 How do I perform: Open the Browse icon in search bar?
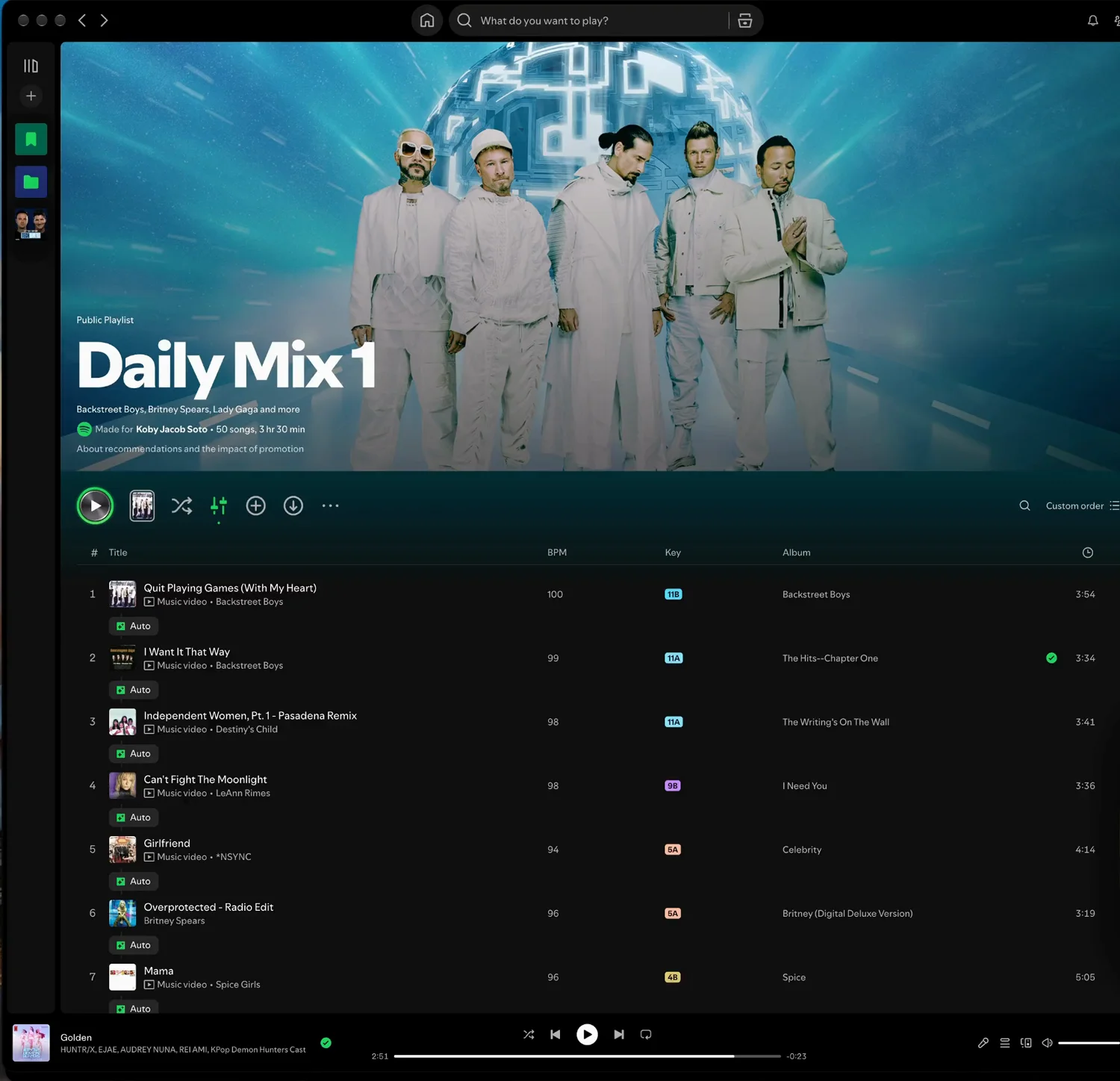click(x=745, y=20)
